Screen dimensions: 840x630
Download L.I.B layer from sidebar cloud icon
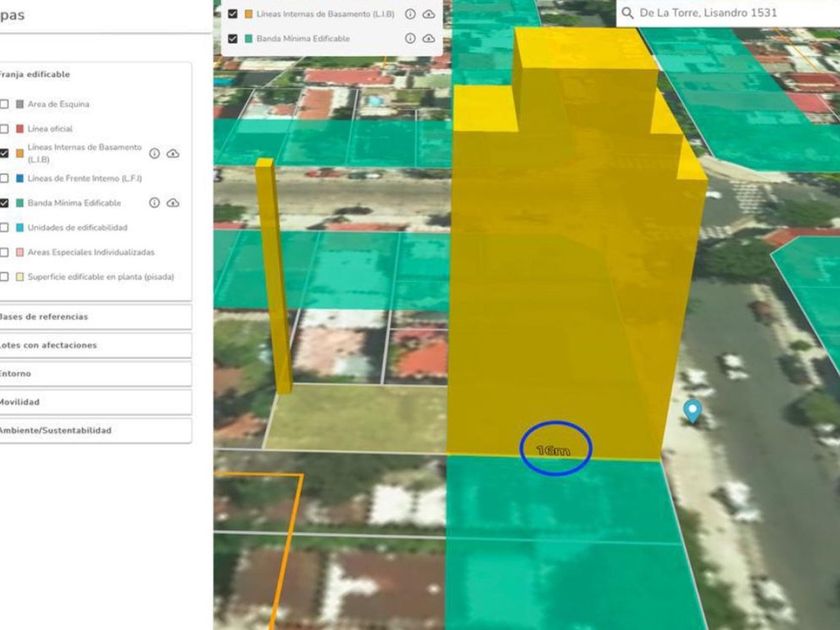tap(173, 153)
